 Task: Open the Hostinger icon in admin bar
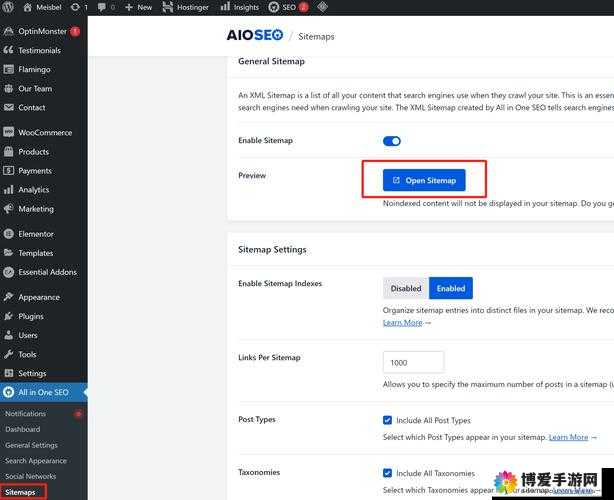coord(168,7)
